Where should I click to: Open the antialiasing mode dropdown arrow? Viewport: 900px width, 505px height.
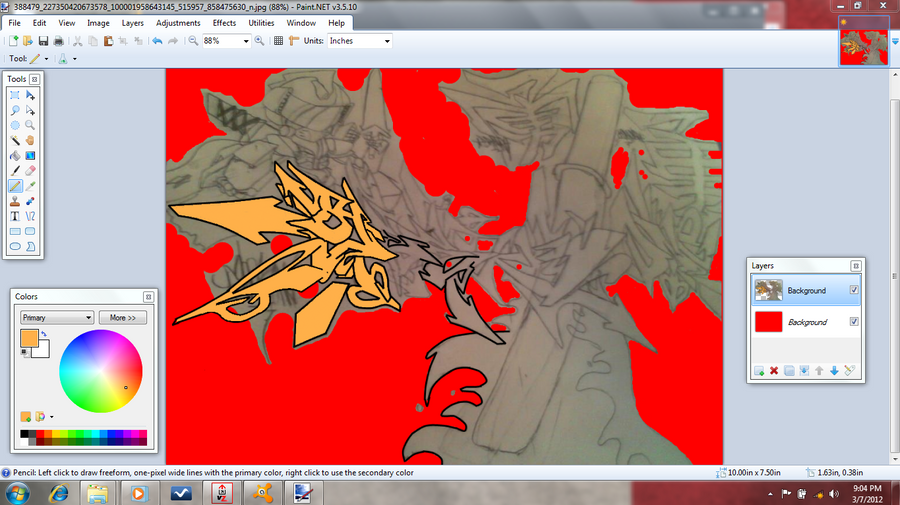point(75,59)
